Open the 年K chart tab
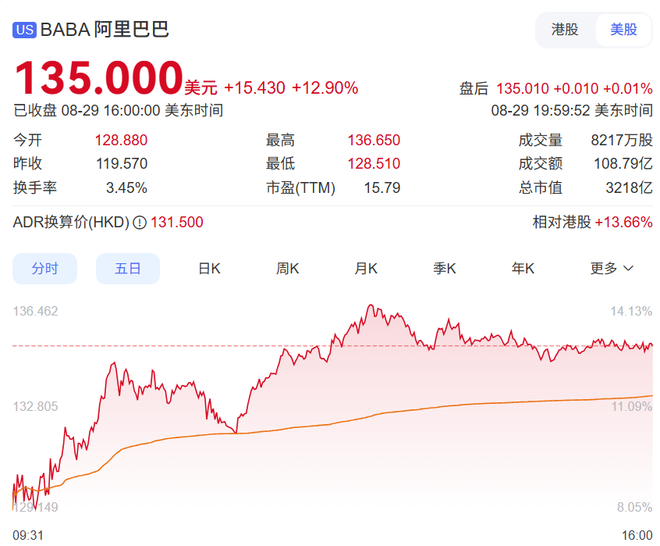Viewport: 660px width, 546px height. coord(523,268)
